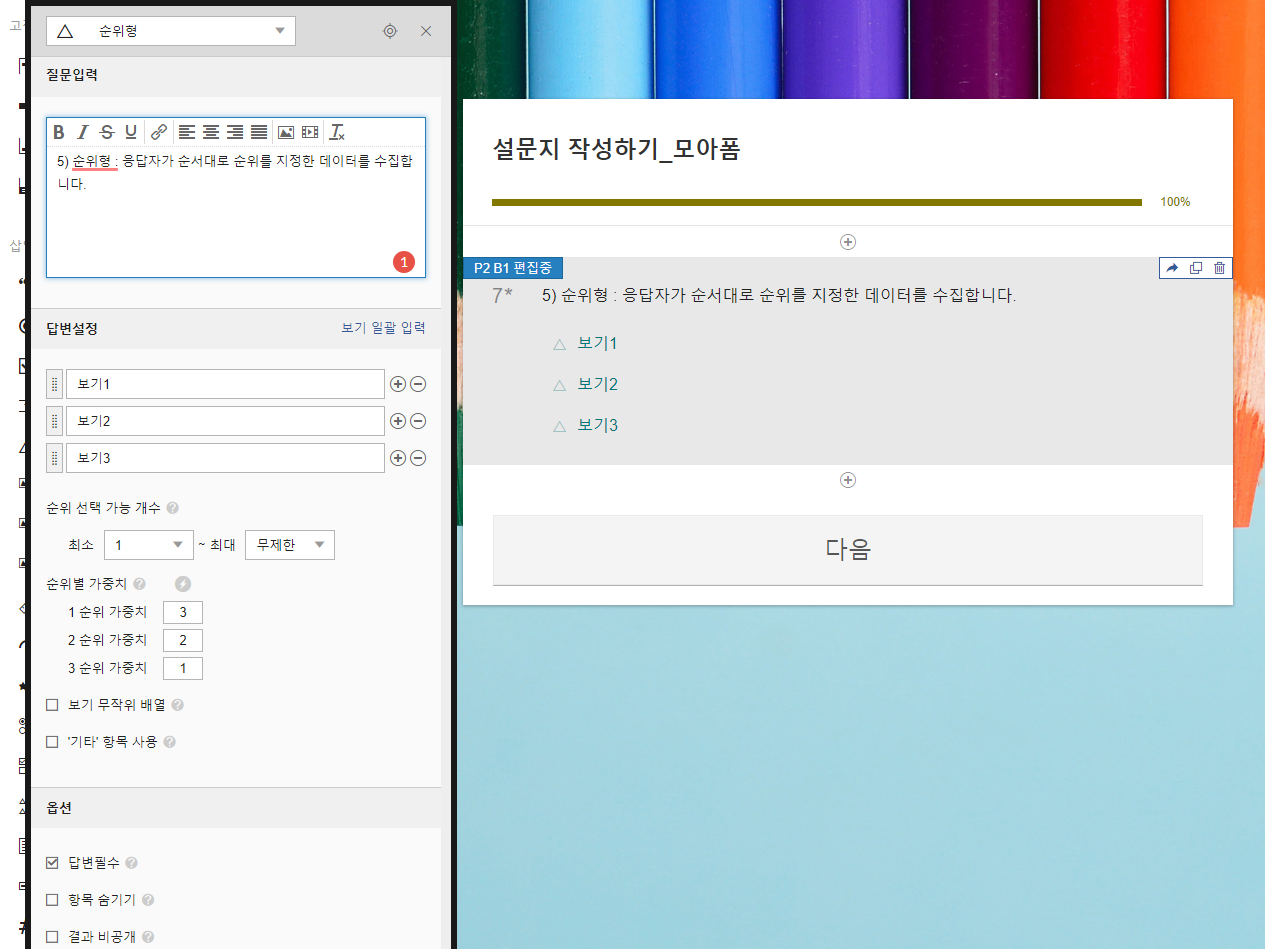Open the 최대 무제한 dropdown
Viewport: 1265px width, 949px height.
click(290, 545)
